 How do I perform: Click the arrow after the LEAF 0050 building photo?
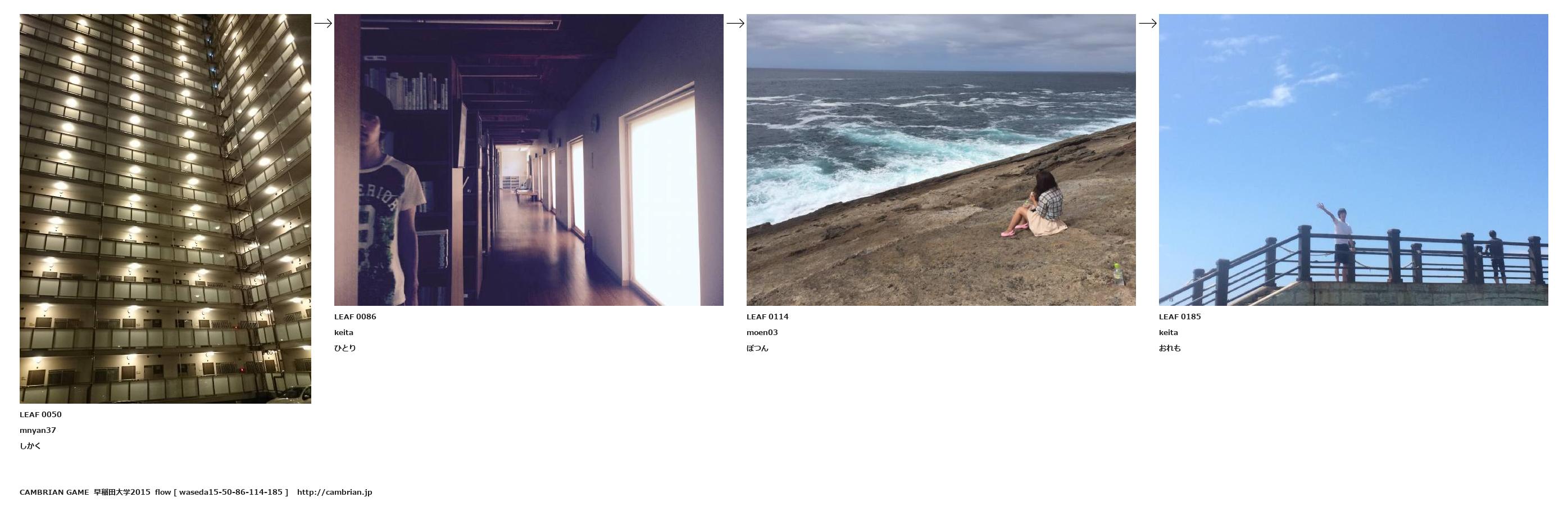(x=322, y=23)
